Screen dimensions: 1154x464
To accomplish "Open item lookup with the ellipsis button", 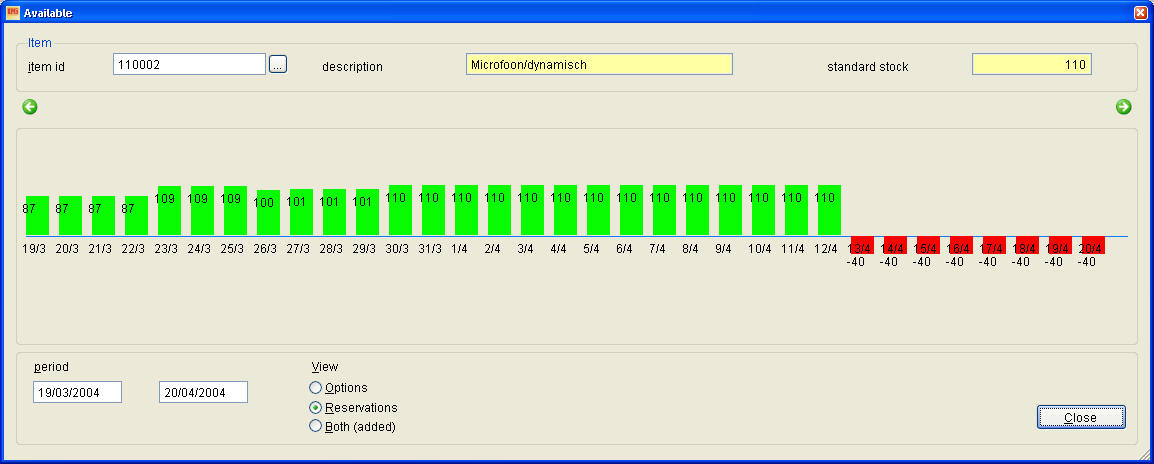I will pos(278,65).
